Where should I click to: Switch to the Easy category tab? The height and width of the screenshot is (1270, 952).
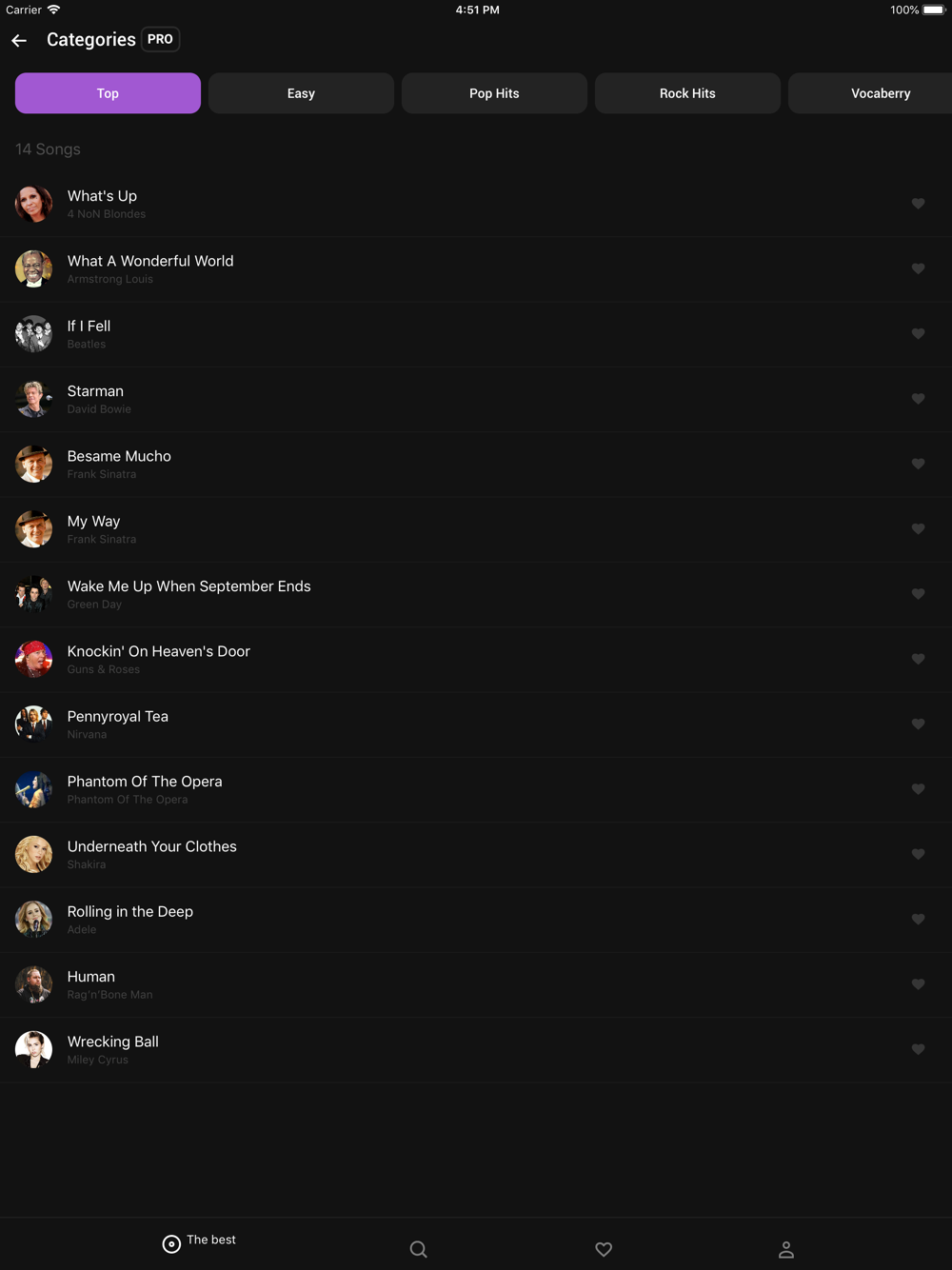pos(301,93)
